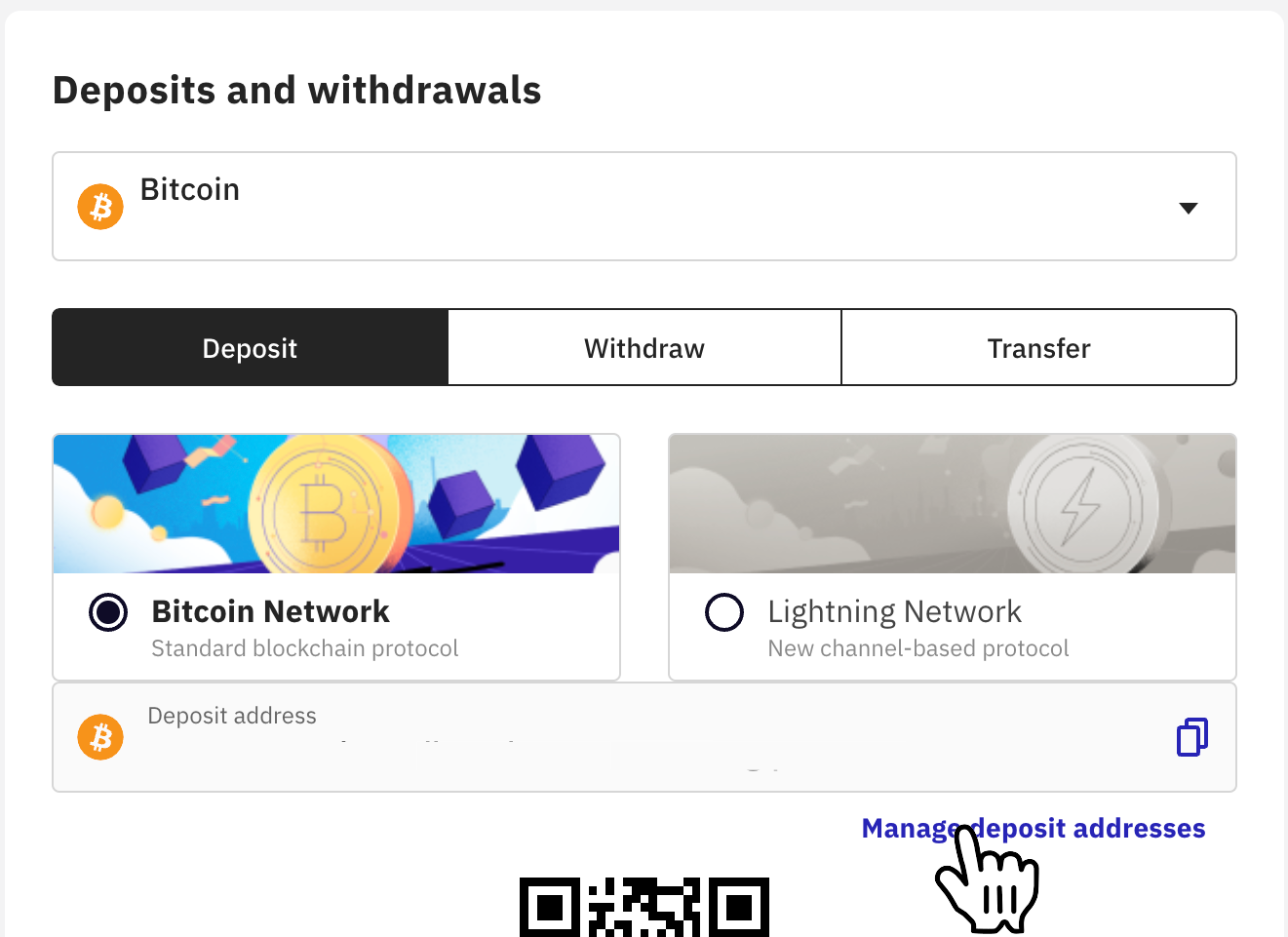Click the Bitcoin Network banner image
The image size is (1288, 937).
(336, 503)
